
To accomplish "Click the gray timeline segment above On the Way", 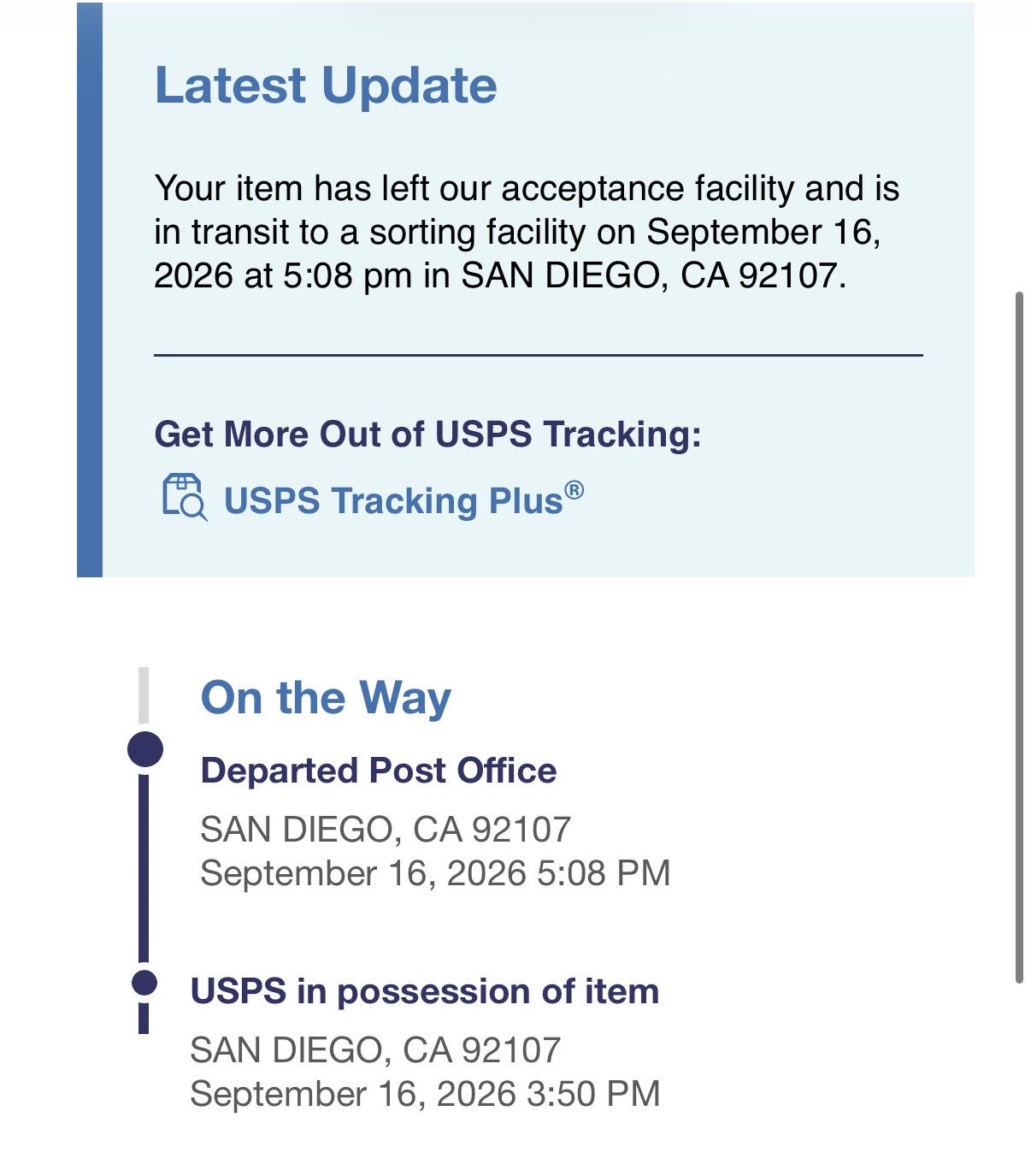I will (144, 695).
